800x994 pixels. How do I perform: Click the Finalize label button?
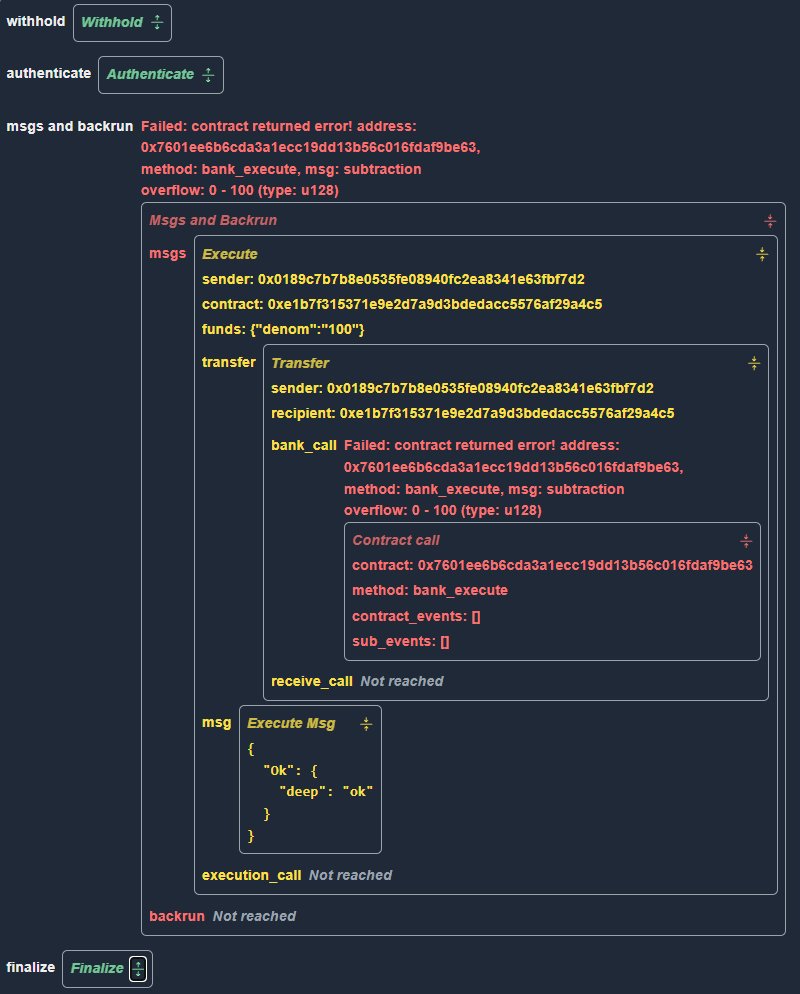point(97,968)
